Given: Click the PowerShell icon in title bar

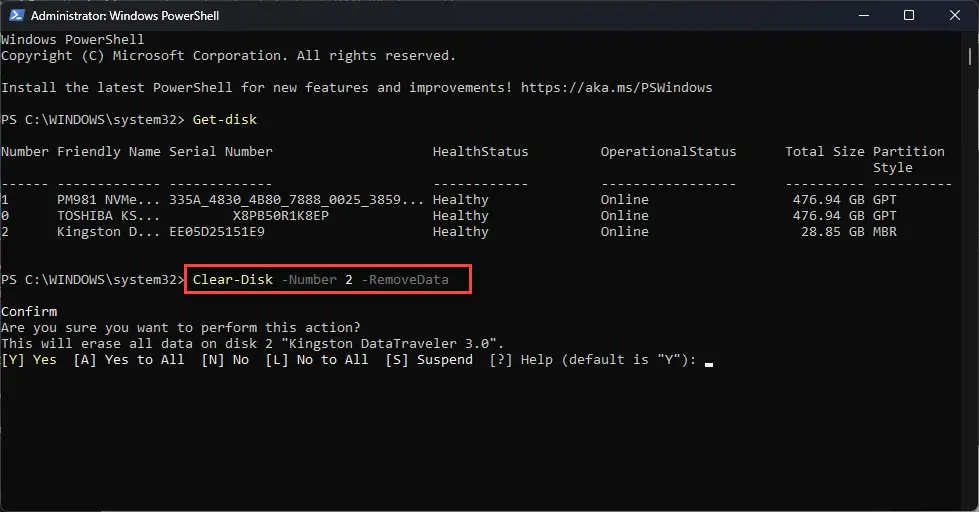Looking at the screenshot, I should click(16, 15).
